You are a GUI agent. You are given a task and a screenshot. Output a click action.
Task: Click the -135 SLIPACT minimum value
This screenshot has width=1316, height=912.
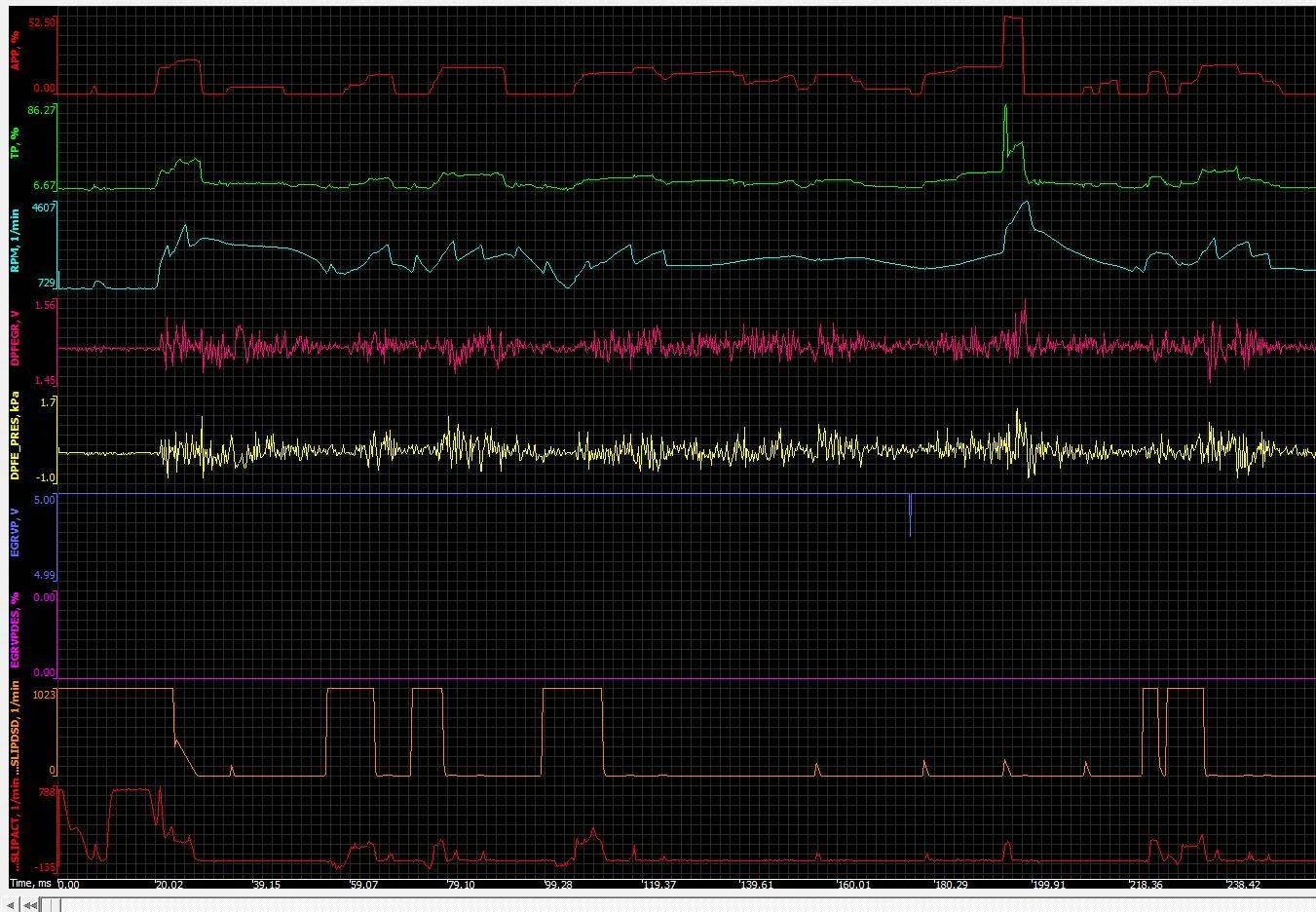coord(45,867)
